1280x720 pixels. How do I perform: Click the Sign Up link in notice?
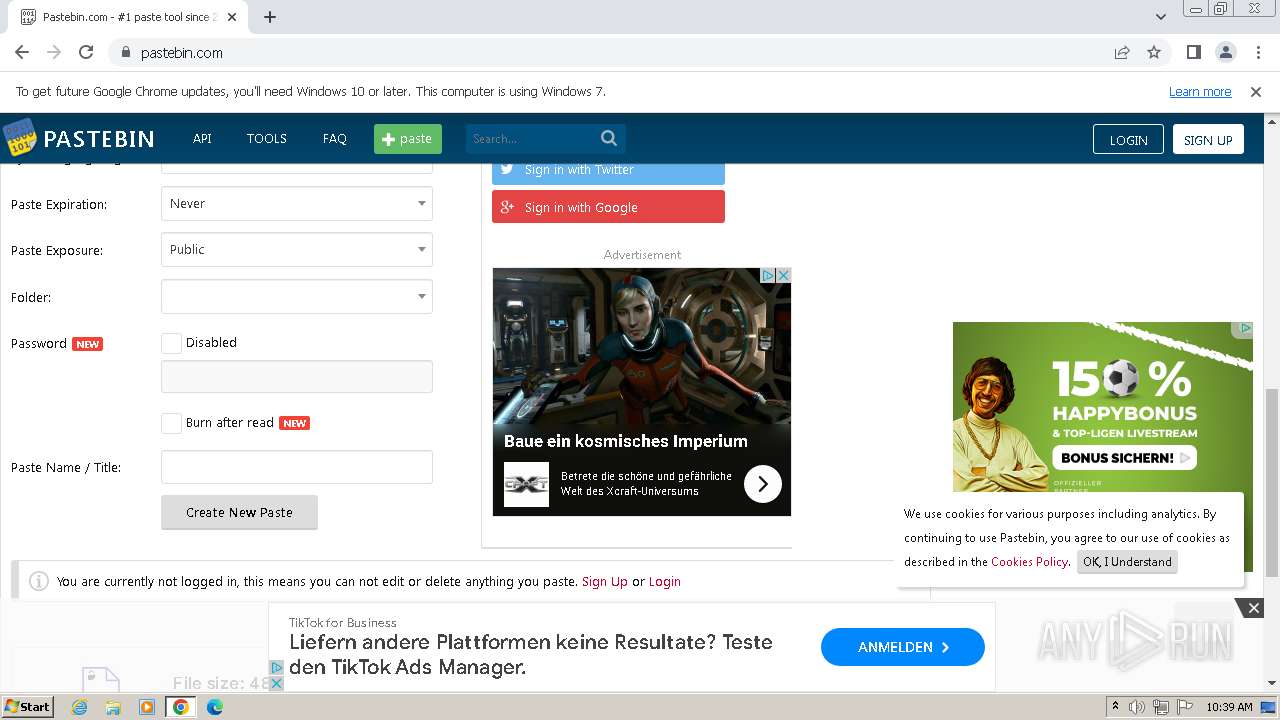click(x=605, y=581)
